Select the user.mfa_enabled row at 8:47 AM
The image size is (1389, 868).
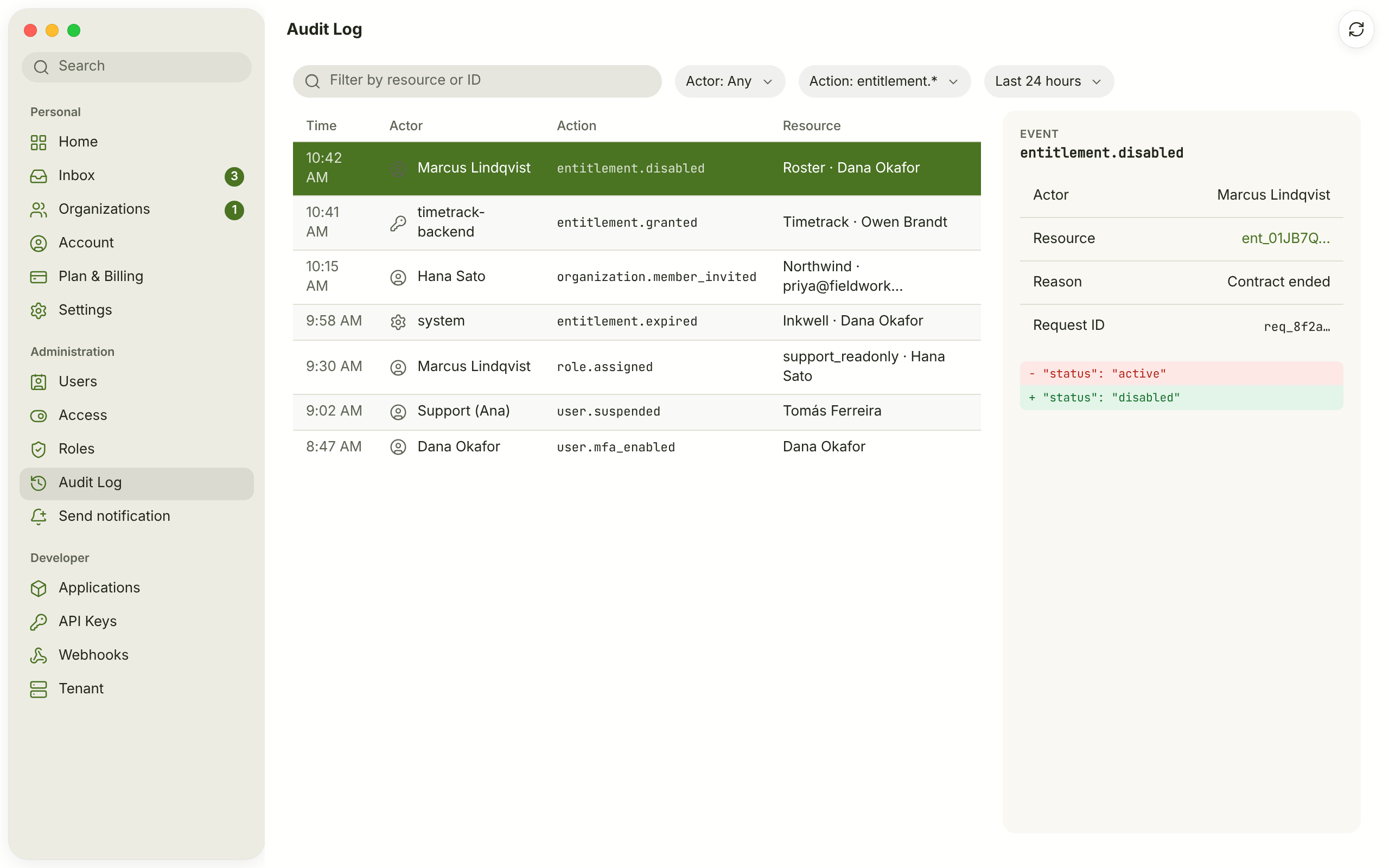[x=636, y=447]
